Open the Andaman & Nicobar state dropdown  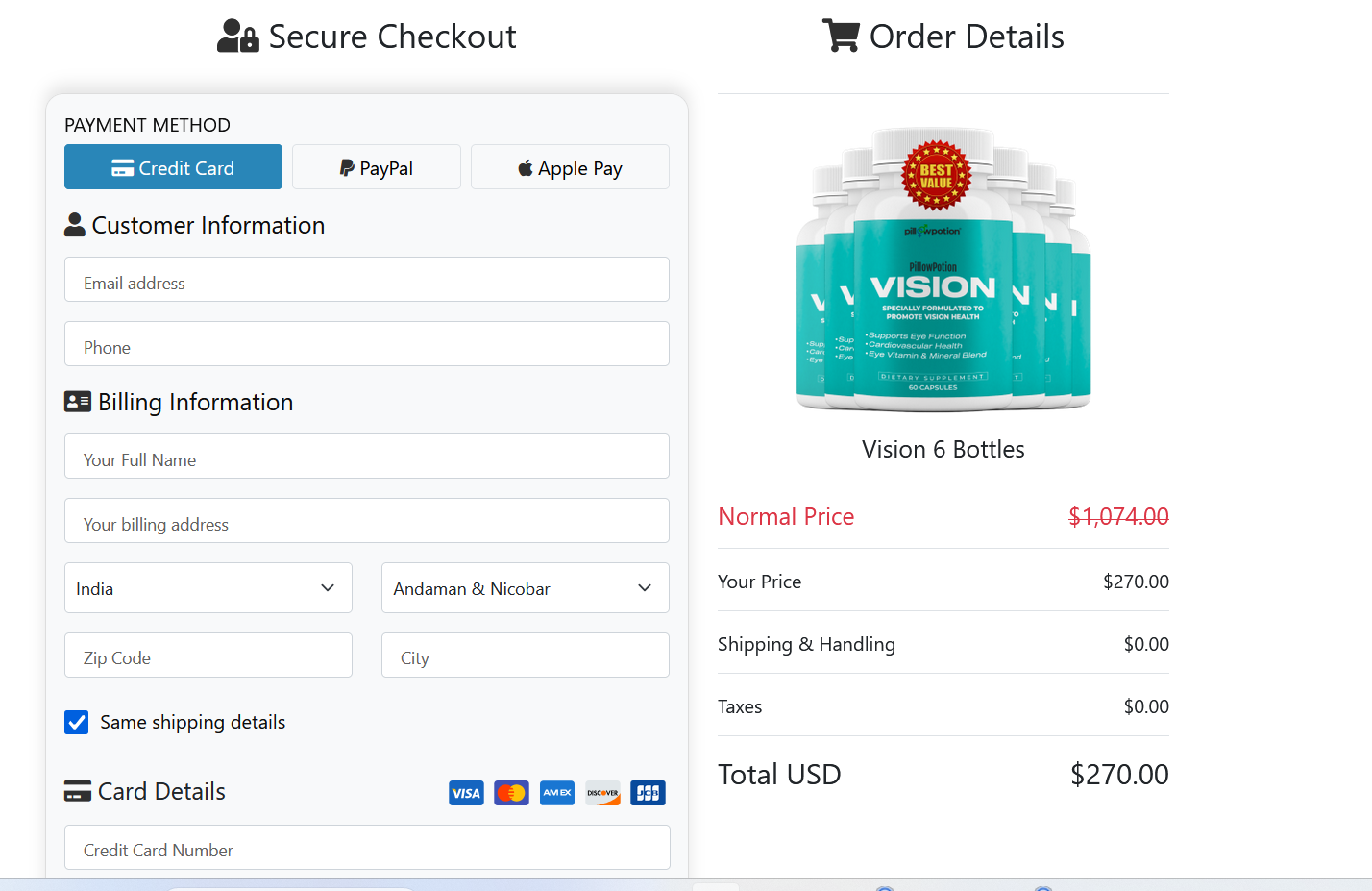(525, 587)
